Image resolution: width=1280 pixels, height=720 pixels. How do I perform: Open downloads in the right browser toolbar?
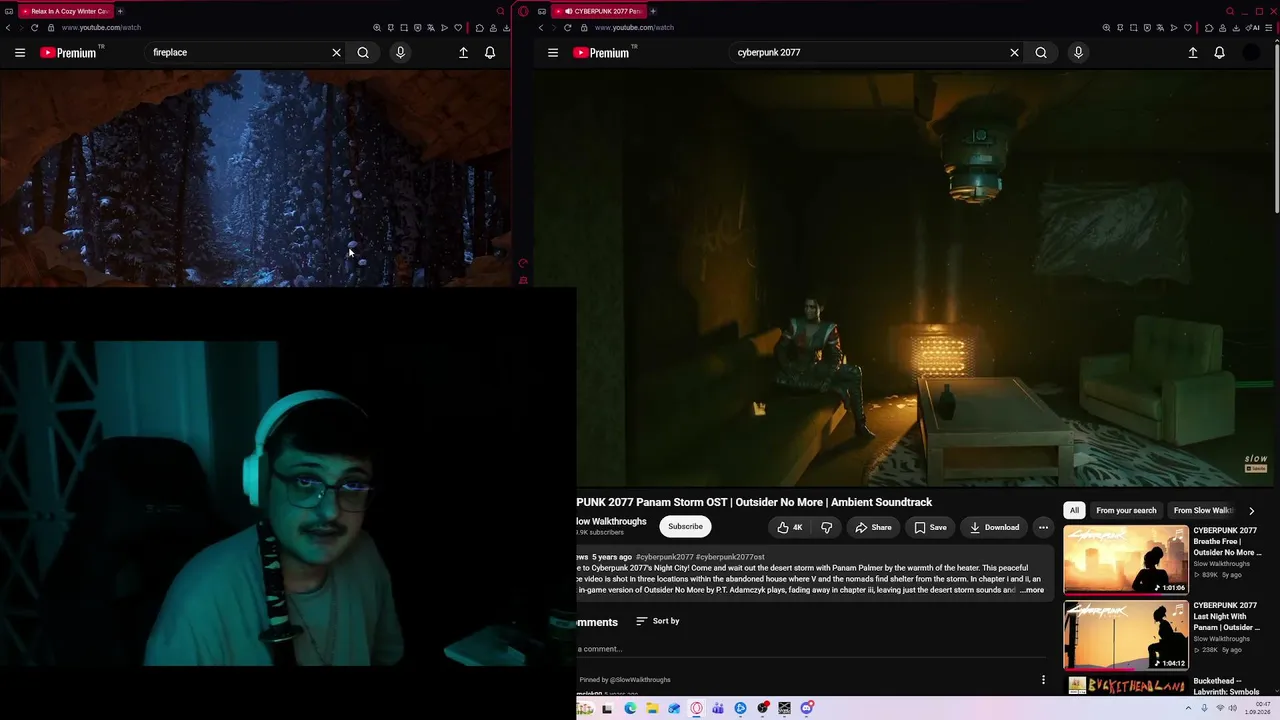point(1236,28)
